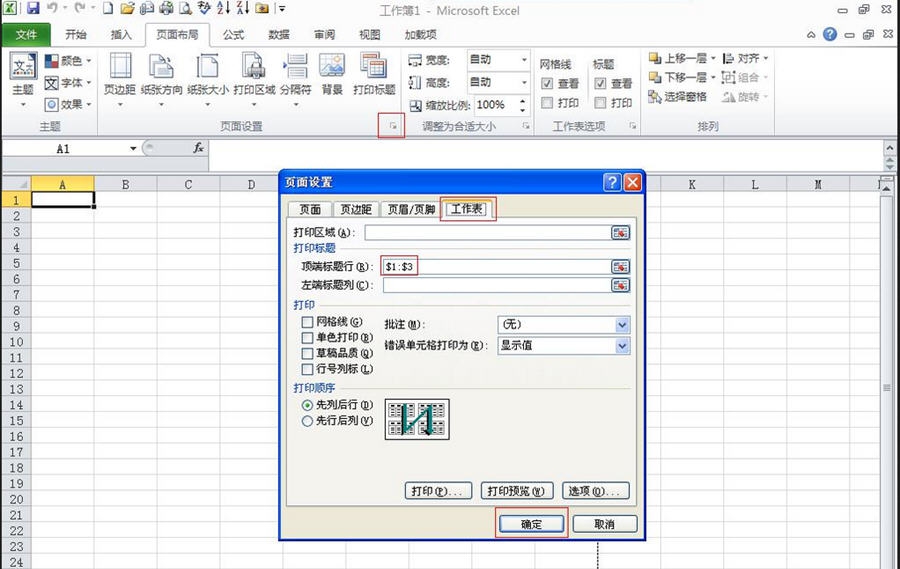Open the 文件 (File) tab
900x569 pixels.
(x=26, y=34)
